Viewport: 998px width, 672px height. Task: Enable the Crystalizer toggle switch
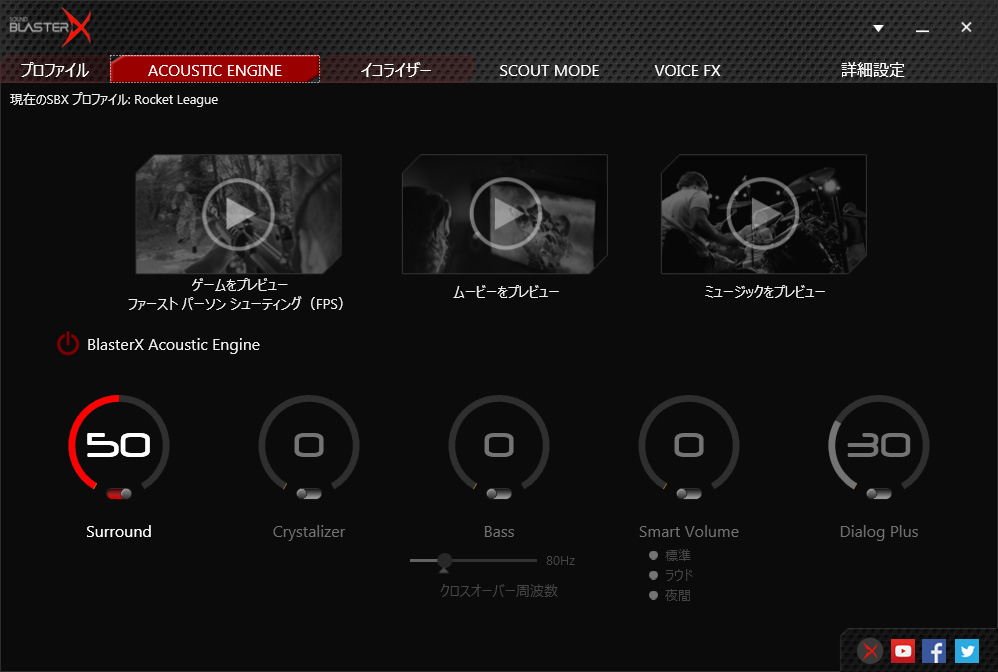click(309, 493)
